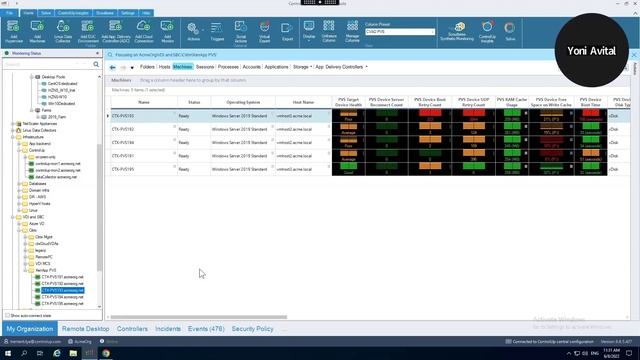
Task: Open the Storage view dropdown
Action: pyautogui.click(x=302, y=67)
